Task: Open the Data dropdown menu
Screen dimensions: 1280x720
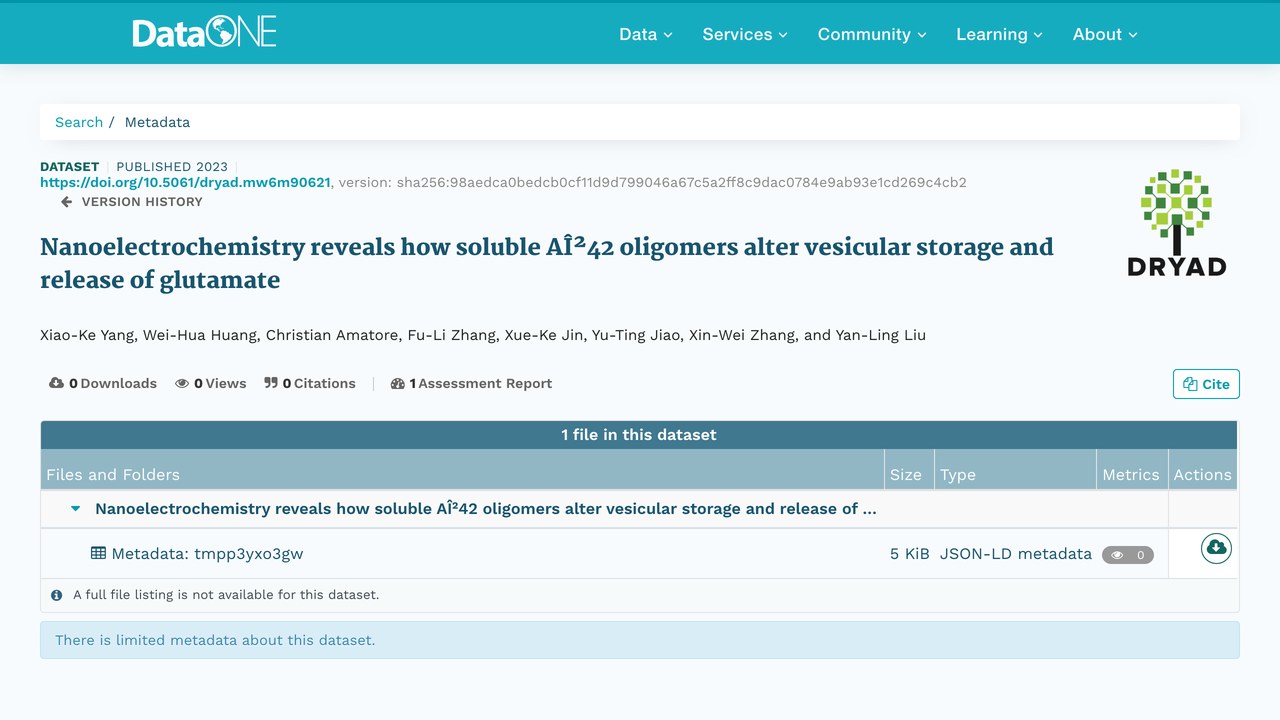Action: [x=646, y=34]
